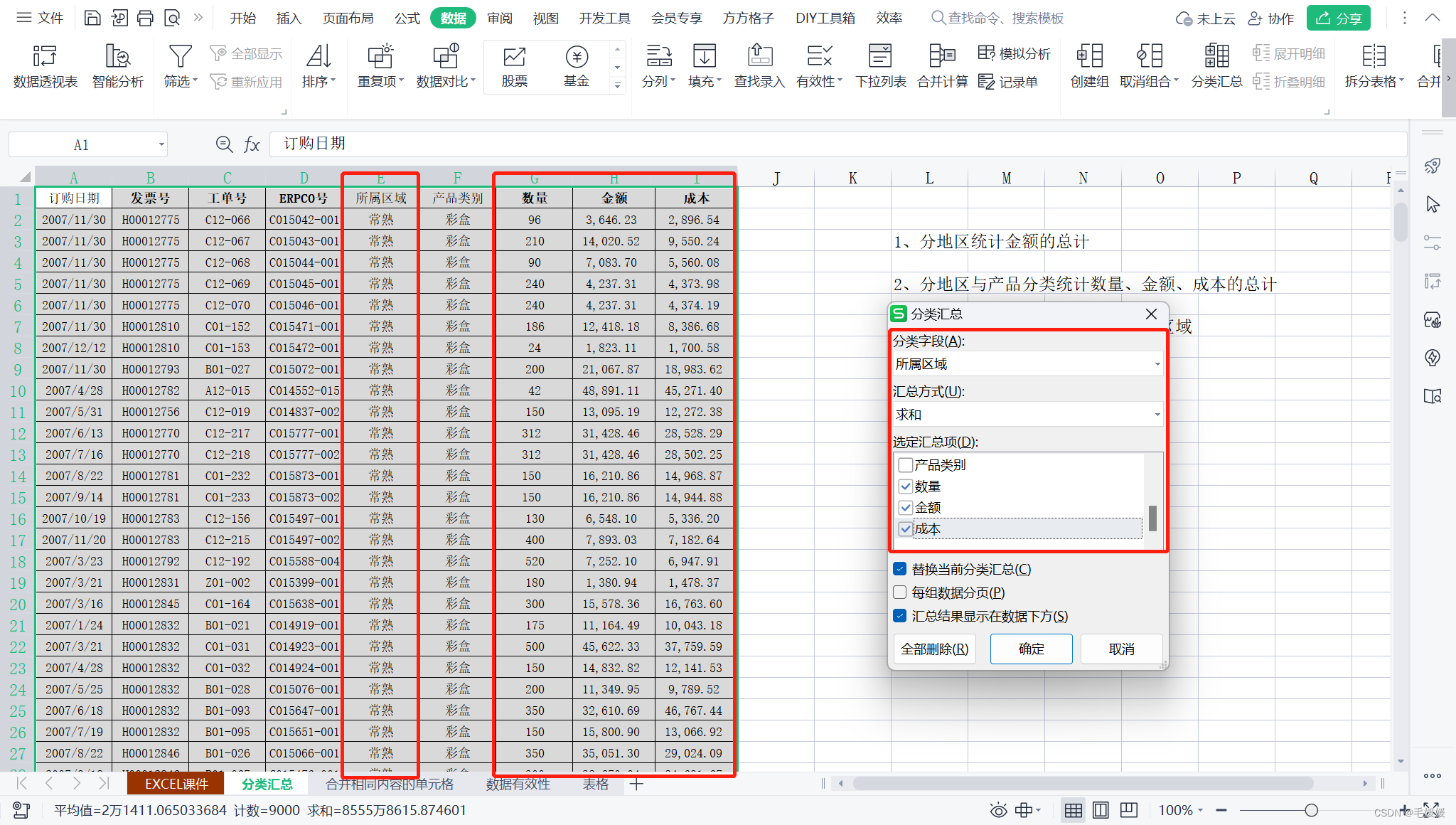Open the 汇总方式 求和 dropdown
This screenshot has height=825, width=1456.
pos(1157,415)
